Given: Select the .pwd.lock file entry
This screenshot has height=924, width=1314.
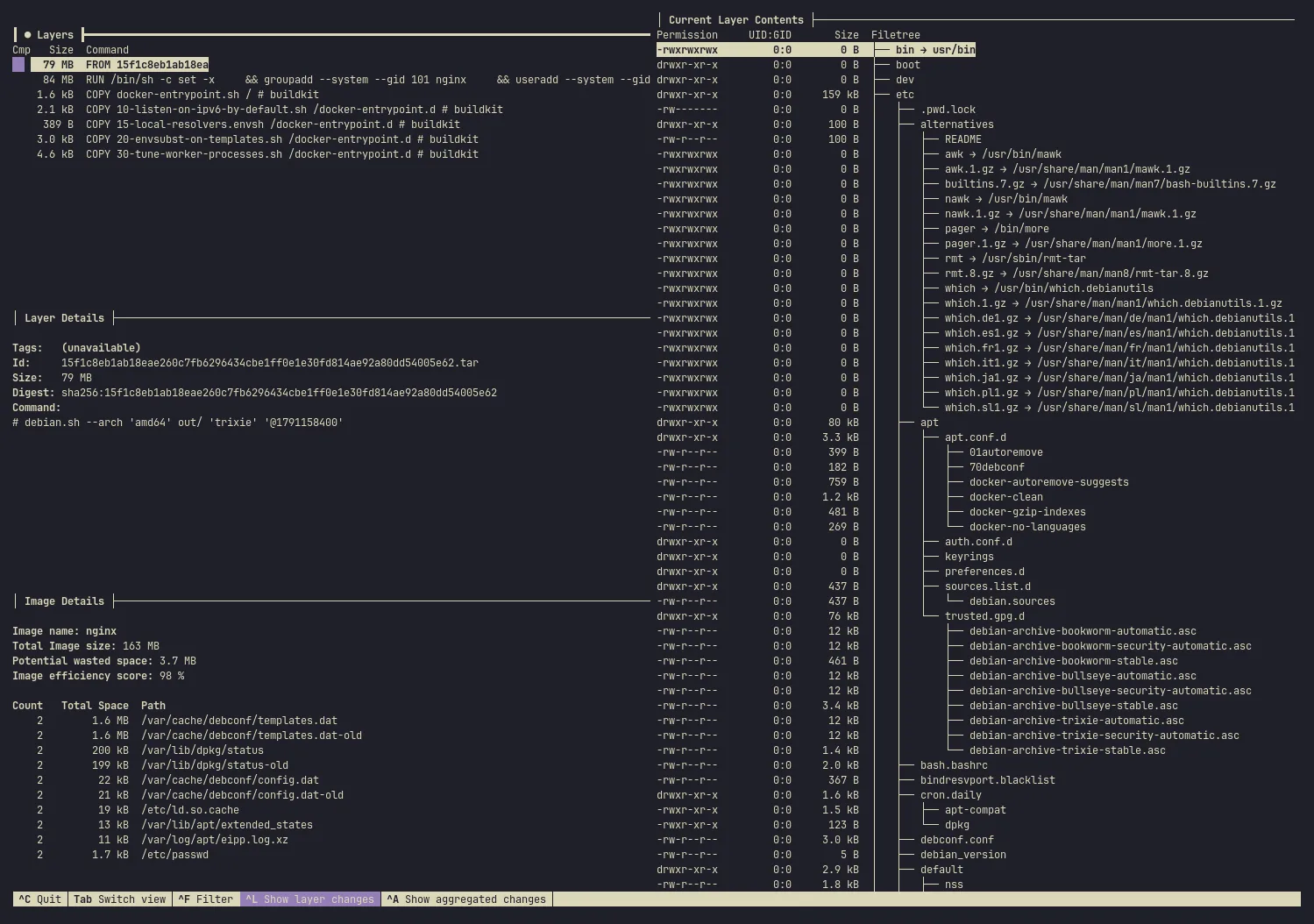Looking at the screenshot, I should click(948, 110).
